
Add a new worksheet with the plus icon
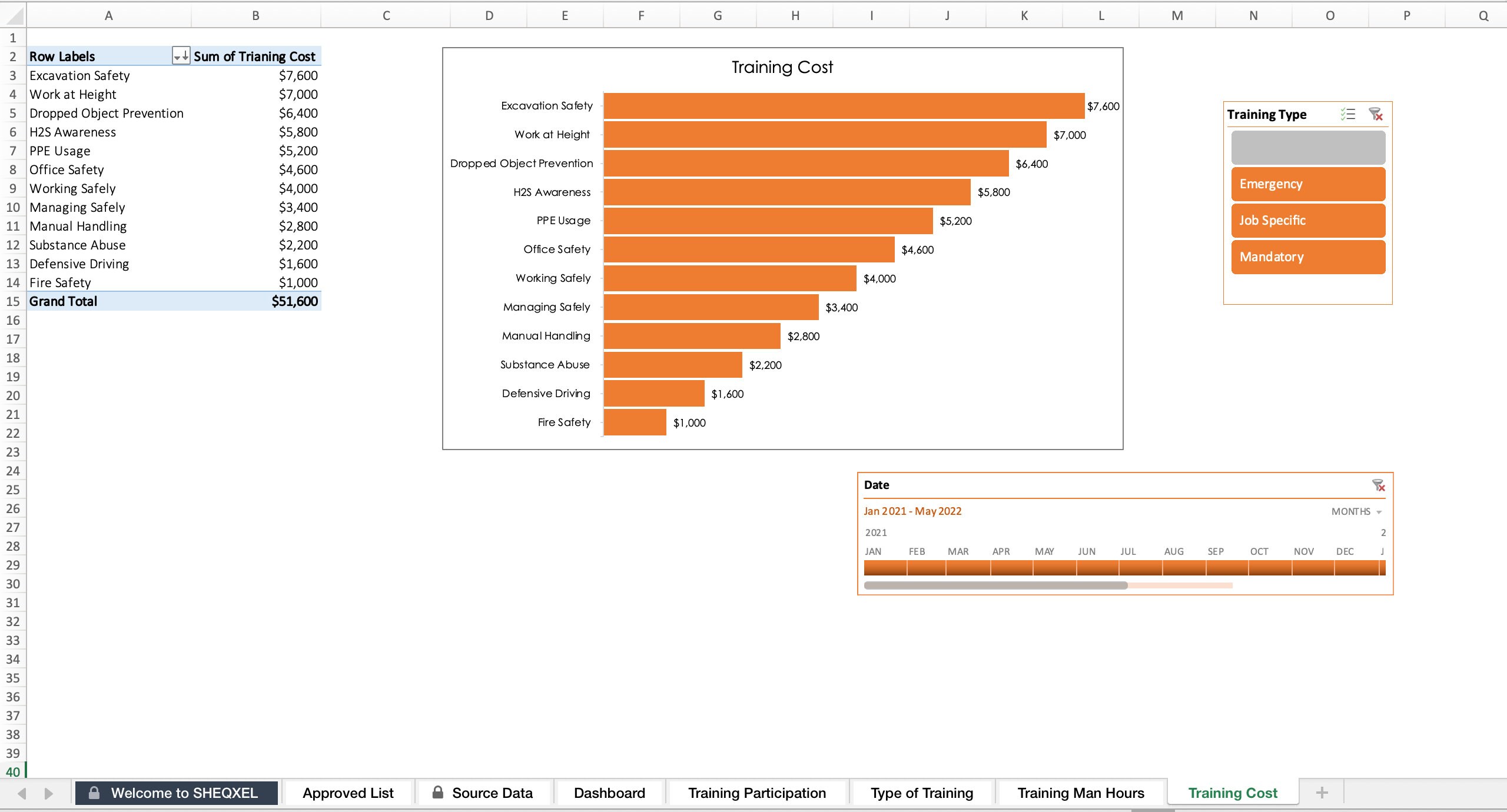1322,793
